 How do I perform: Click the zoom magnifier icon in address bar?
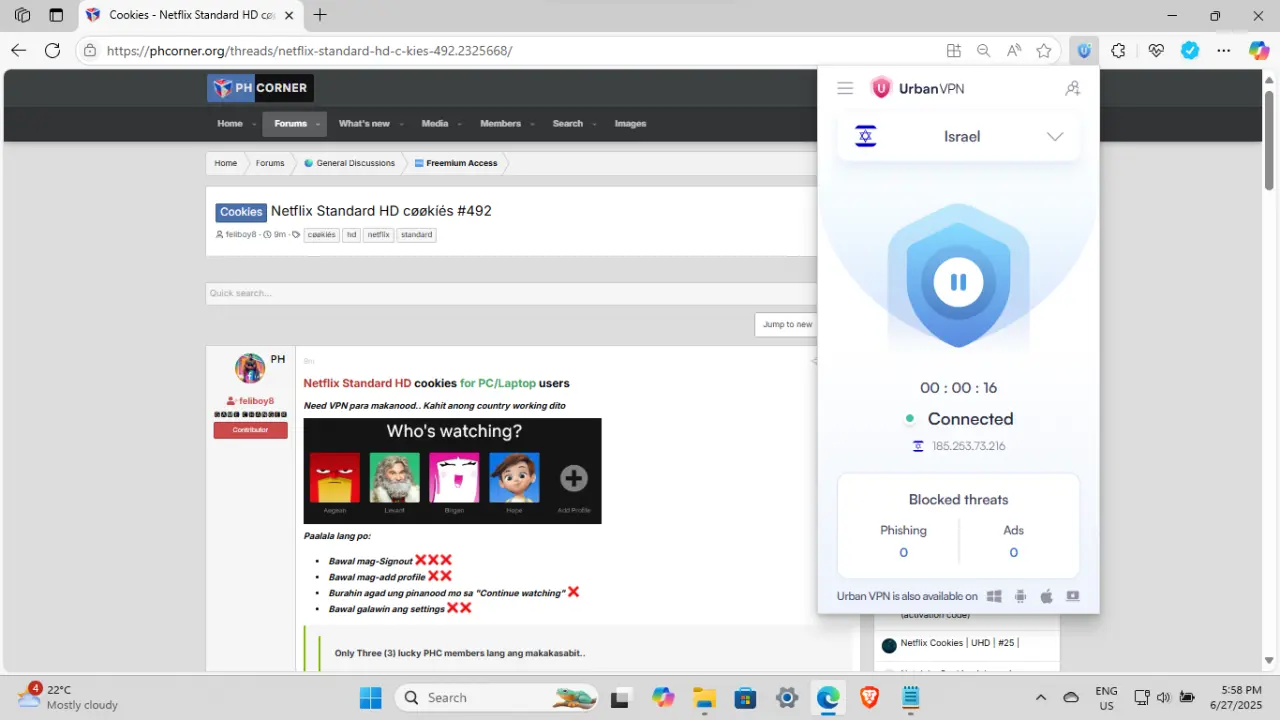point(984,50)
